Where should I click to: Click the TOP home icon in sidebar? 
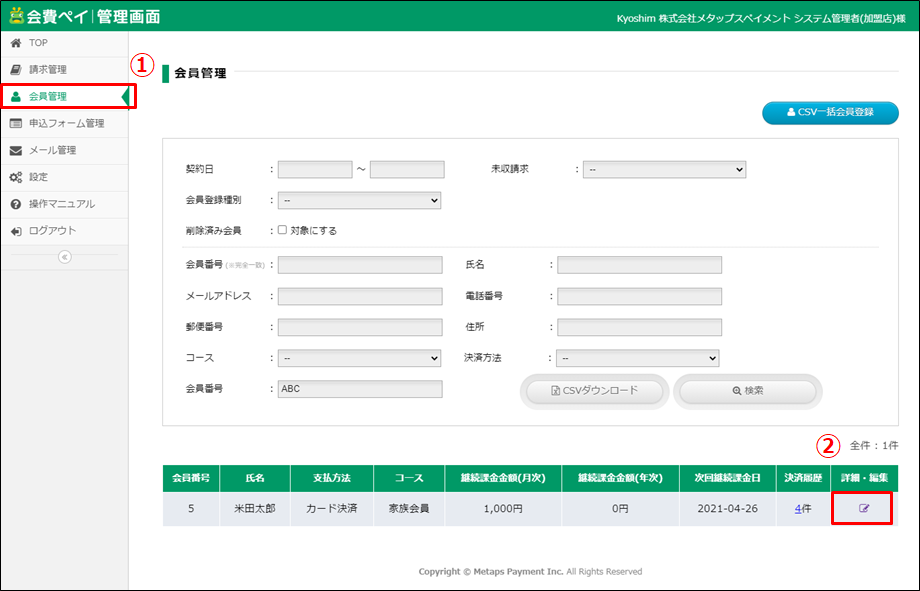pyautogui.click(x=16, y=43)
